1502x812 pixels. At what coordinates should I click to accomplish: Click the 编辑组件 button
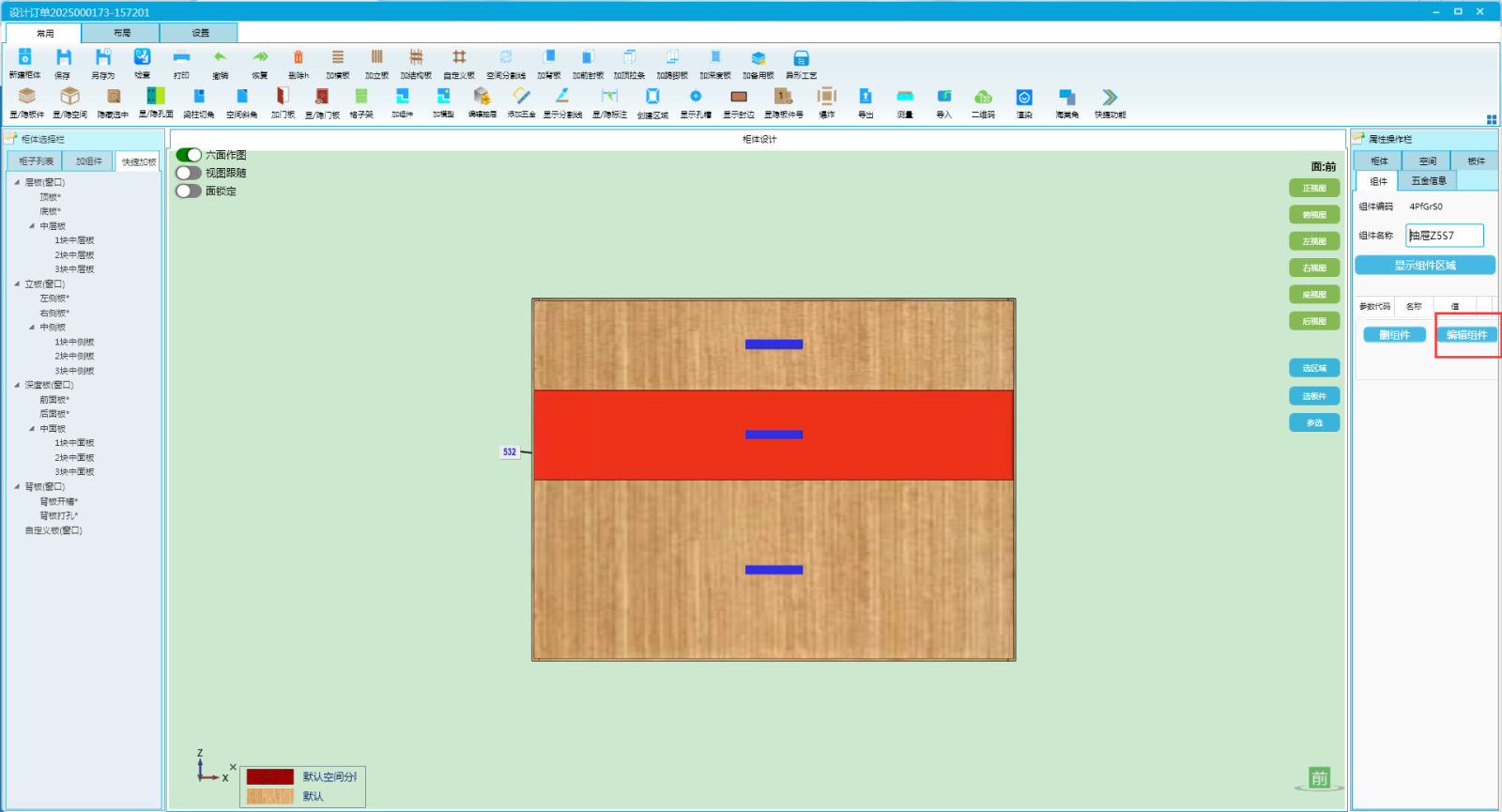(1466, 335)
